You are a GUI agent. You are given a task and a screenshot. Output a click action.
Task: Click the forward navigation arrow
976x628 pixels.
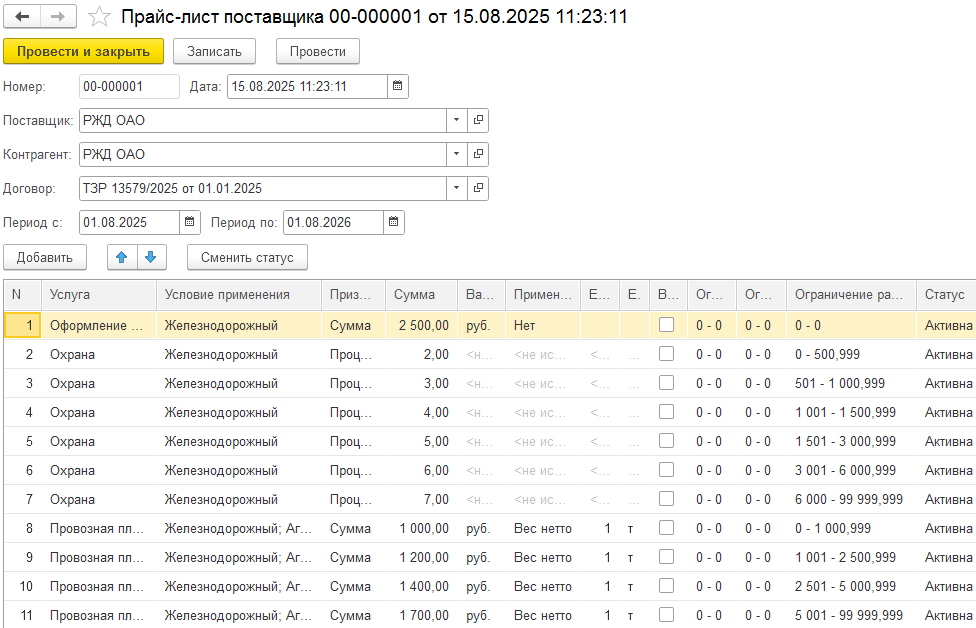pyautogui.click(x=58, y=17)
